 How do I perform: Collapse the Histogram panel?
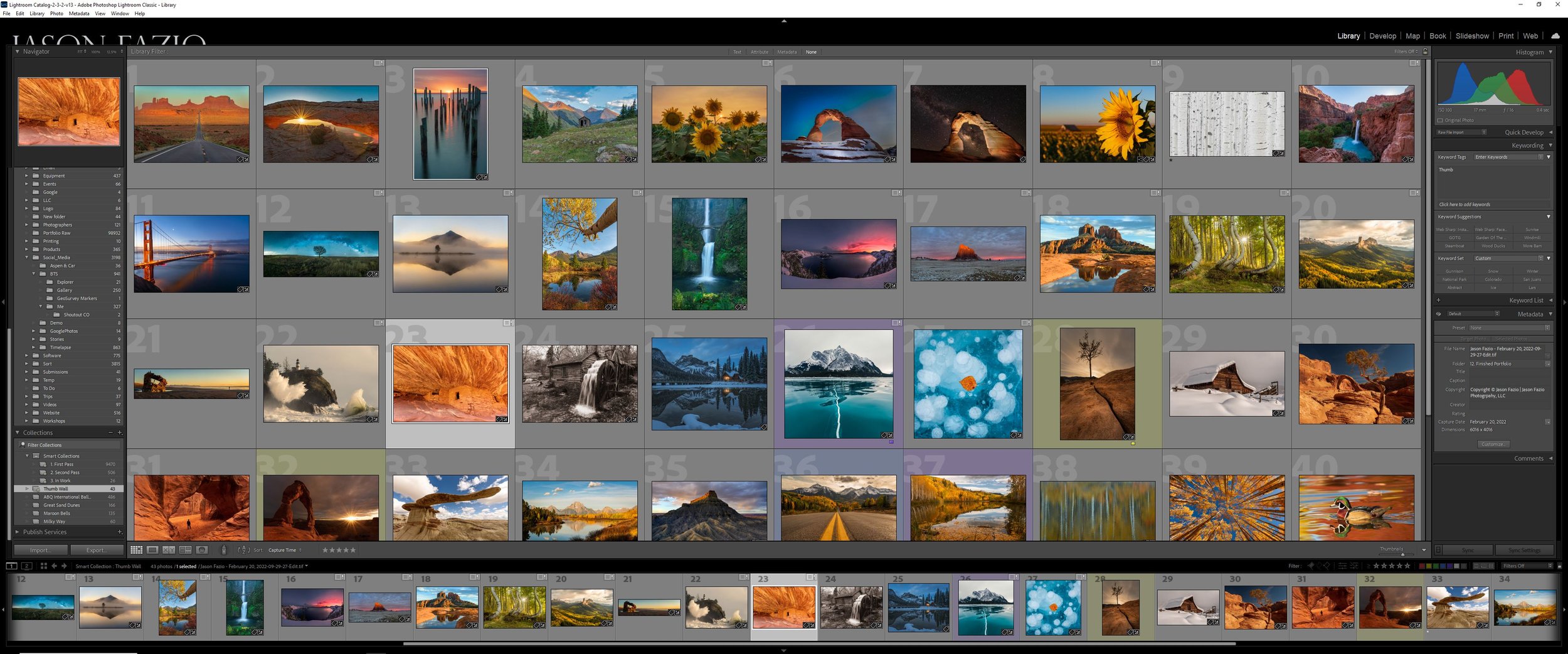(x=1550, y=52)
